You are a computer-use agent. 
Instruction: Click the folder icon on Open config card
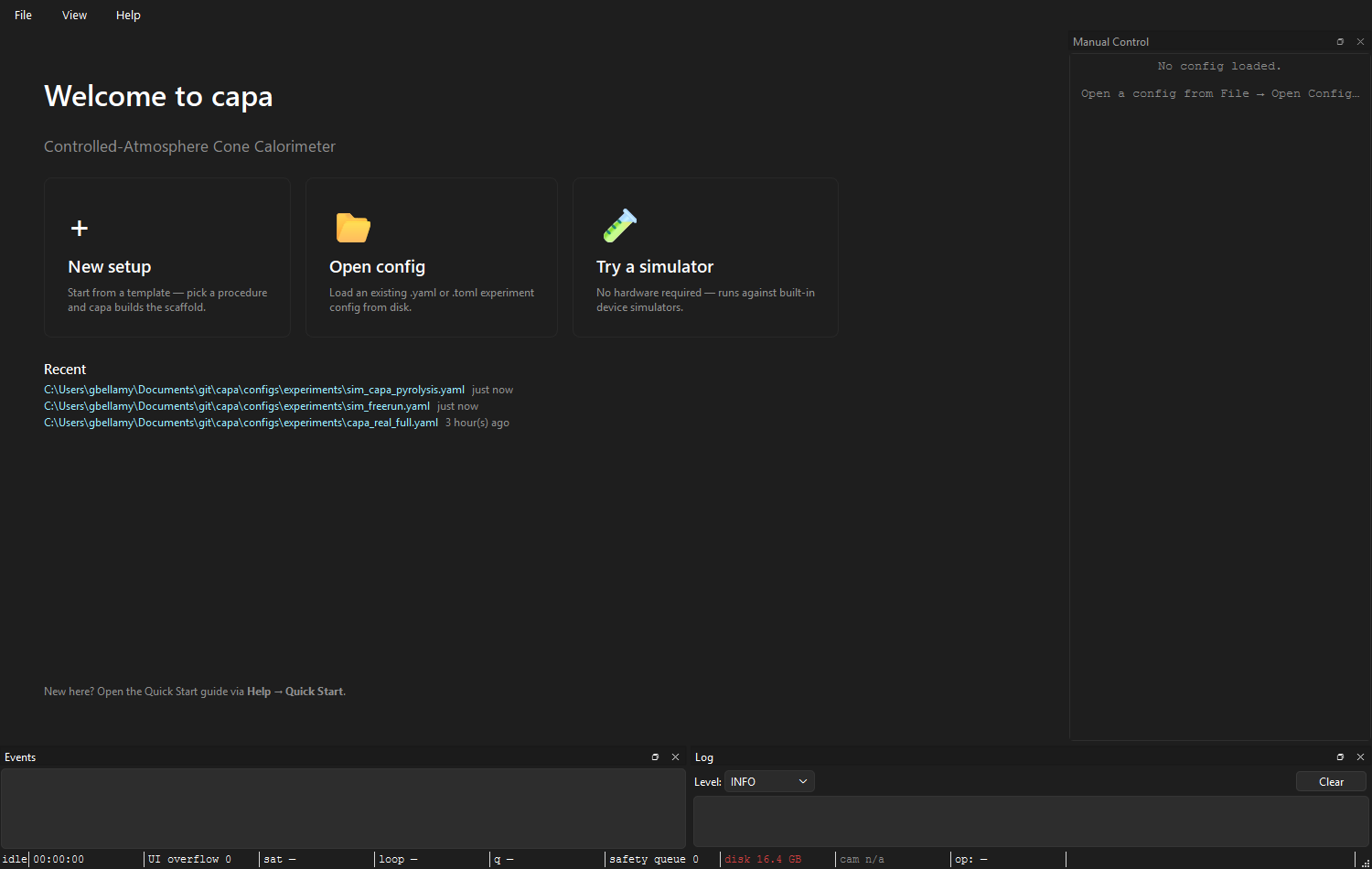[353, 228]
